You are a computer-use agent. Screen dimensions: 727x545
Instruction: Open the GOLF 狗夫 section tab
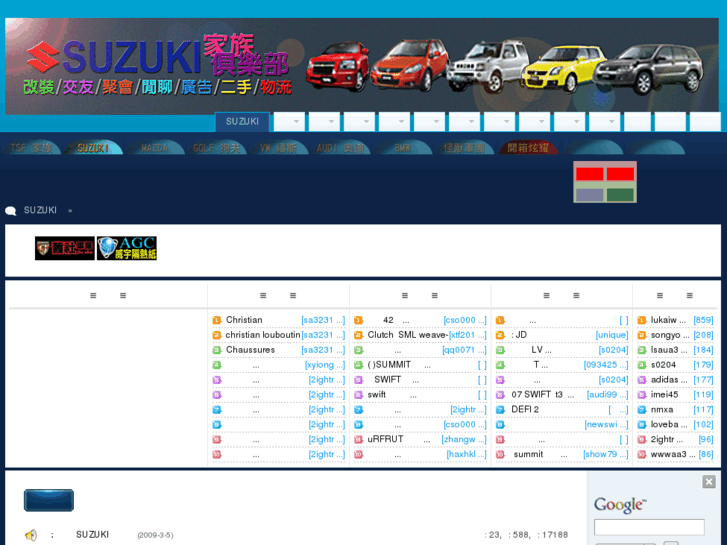[x=217, y=148]
